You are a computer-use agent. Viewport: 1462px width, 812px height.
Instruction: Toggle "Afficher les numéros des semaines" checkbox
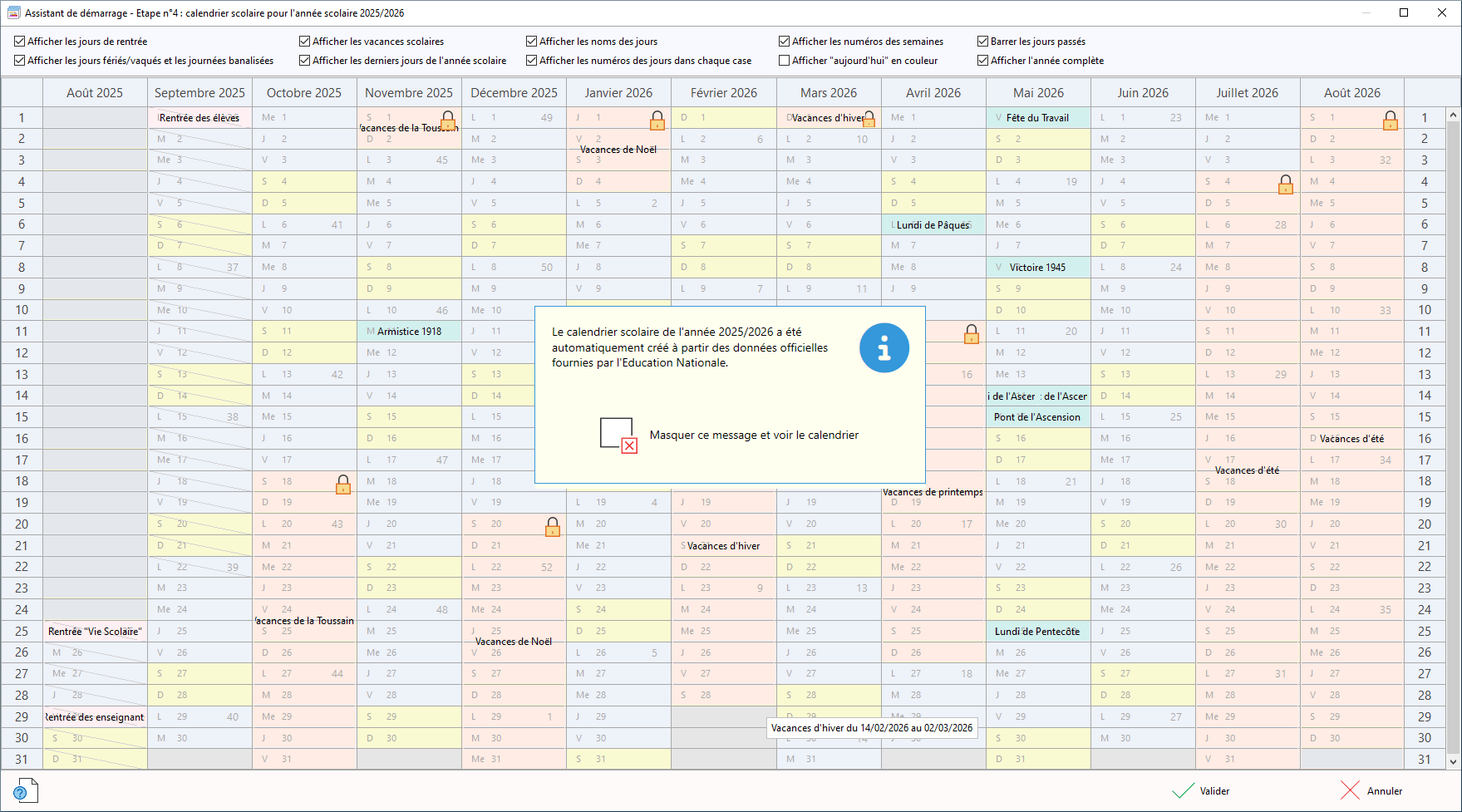point(784,42)
